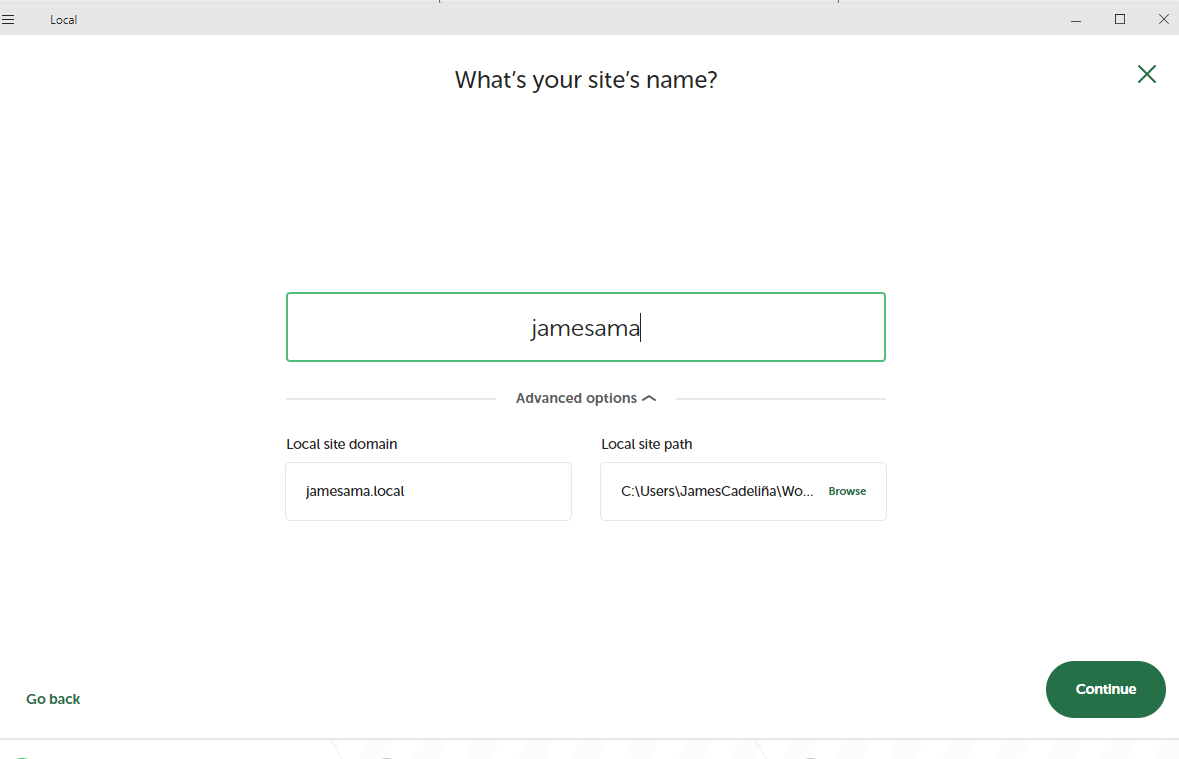
Task: Select the C:\Users\JamesCadeliña path text
Action: point(717,491)
